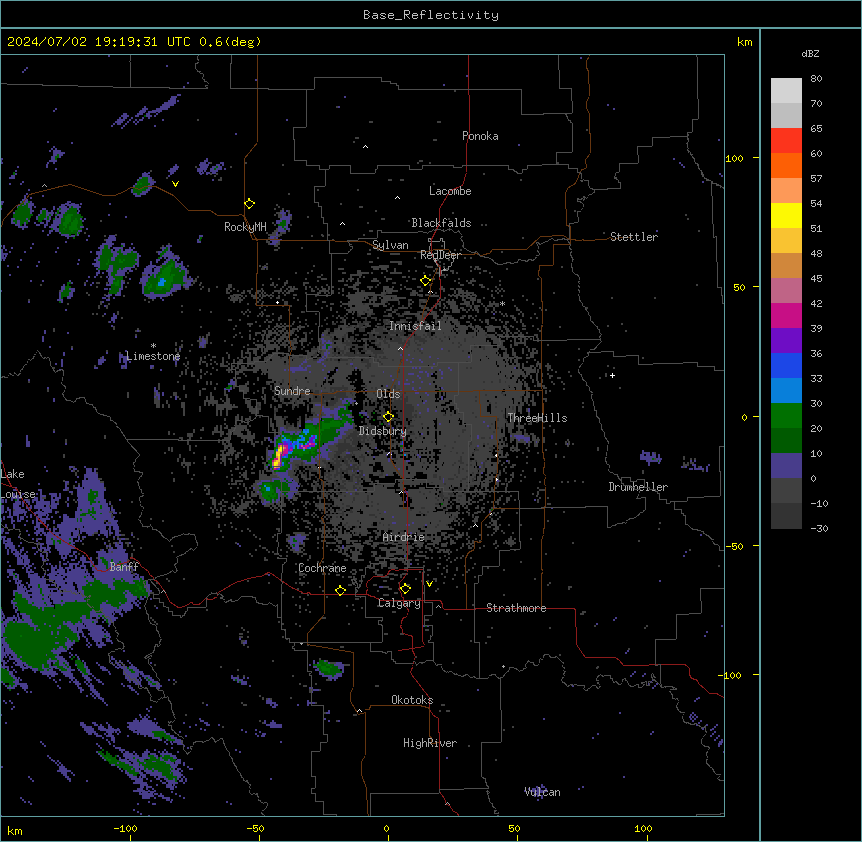Click the yellow diamond marker beside RockyMH

pyautogui.click(x=249, y=204)
